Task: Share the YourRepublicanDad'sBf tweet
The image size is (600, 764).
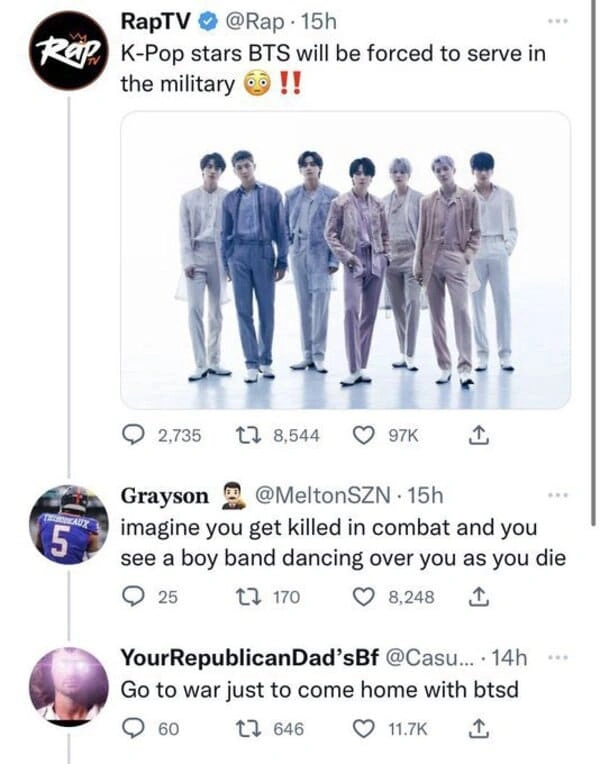Action: tap(477, 729)
